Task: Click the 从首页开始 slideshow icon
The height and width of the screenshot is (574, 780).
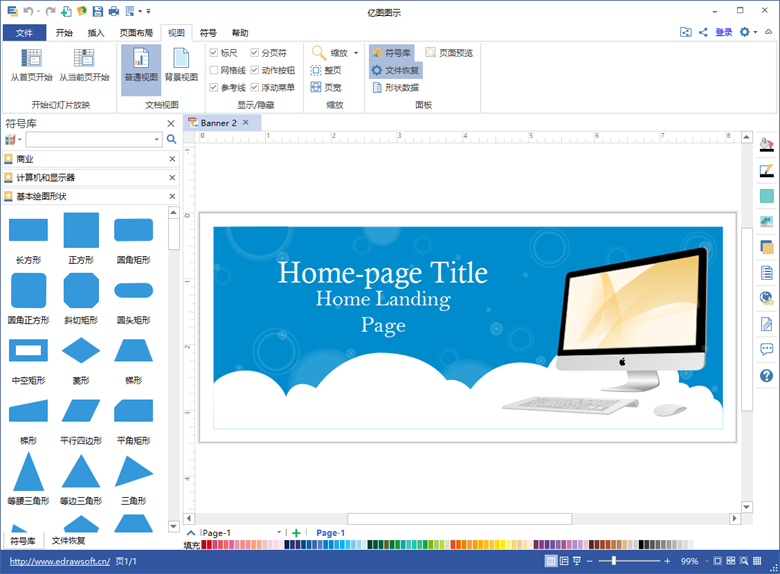Action: [x=31, y=63]
